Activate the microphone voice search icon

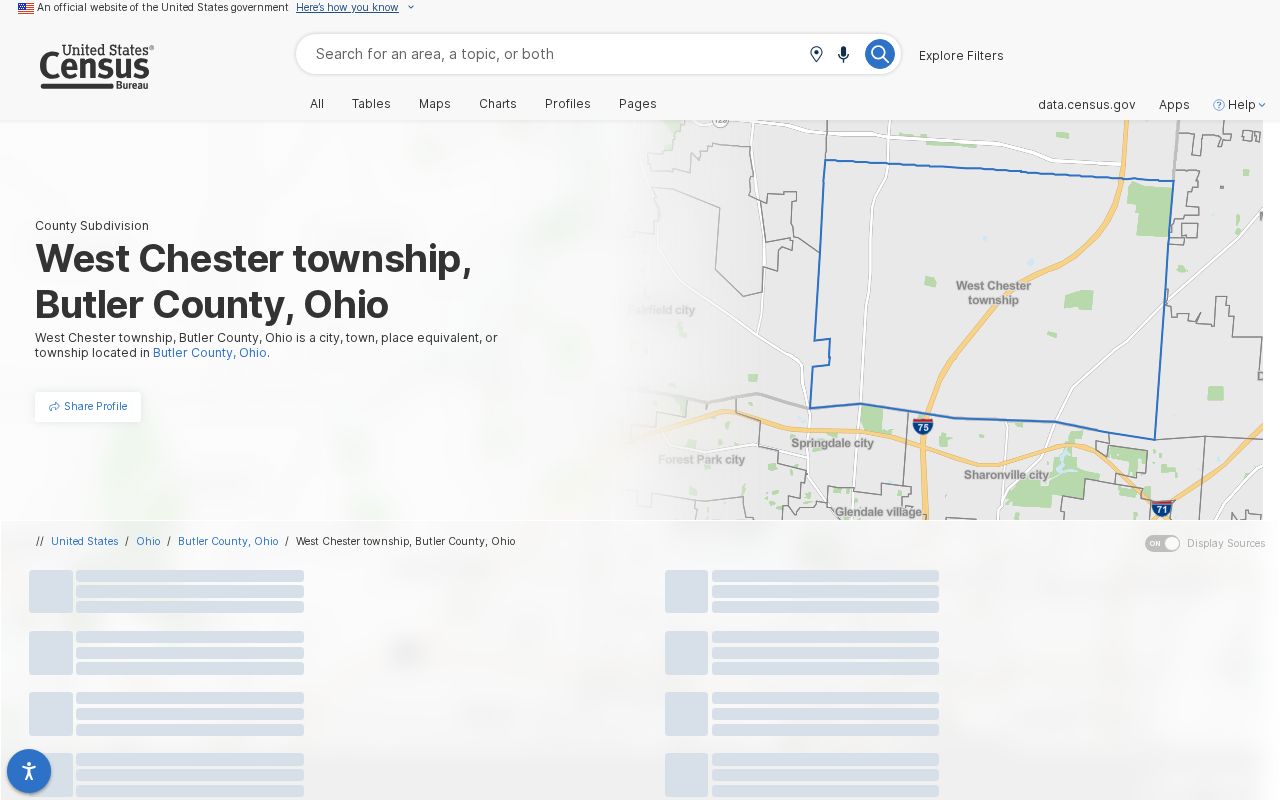tap(844, 54)
